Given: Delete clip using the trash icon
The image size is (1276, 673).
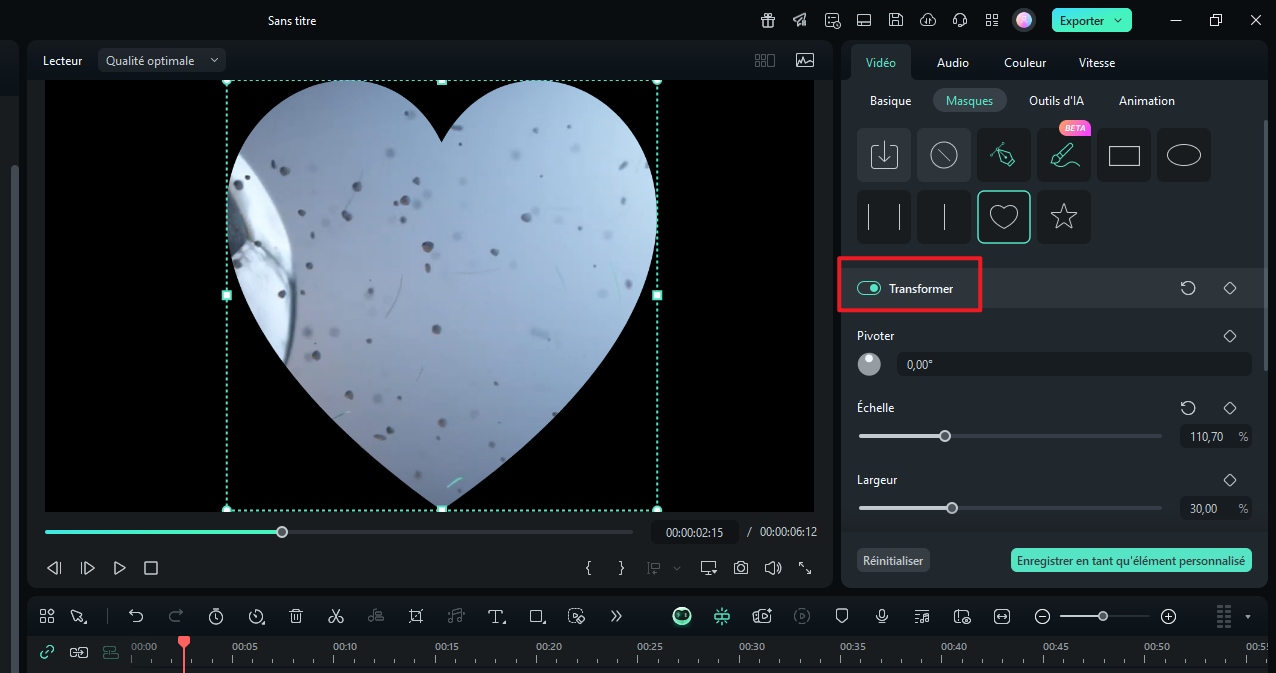Looking at the screenshot, I should (296, 616).
